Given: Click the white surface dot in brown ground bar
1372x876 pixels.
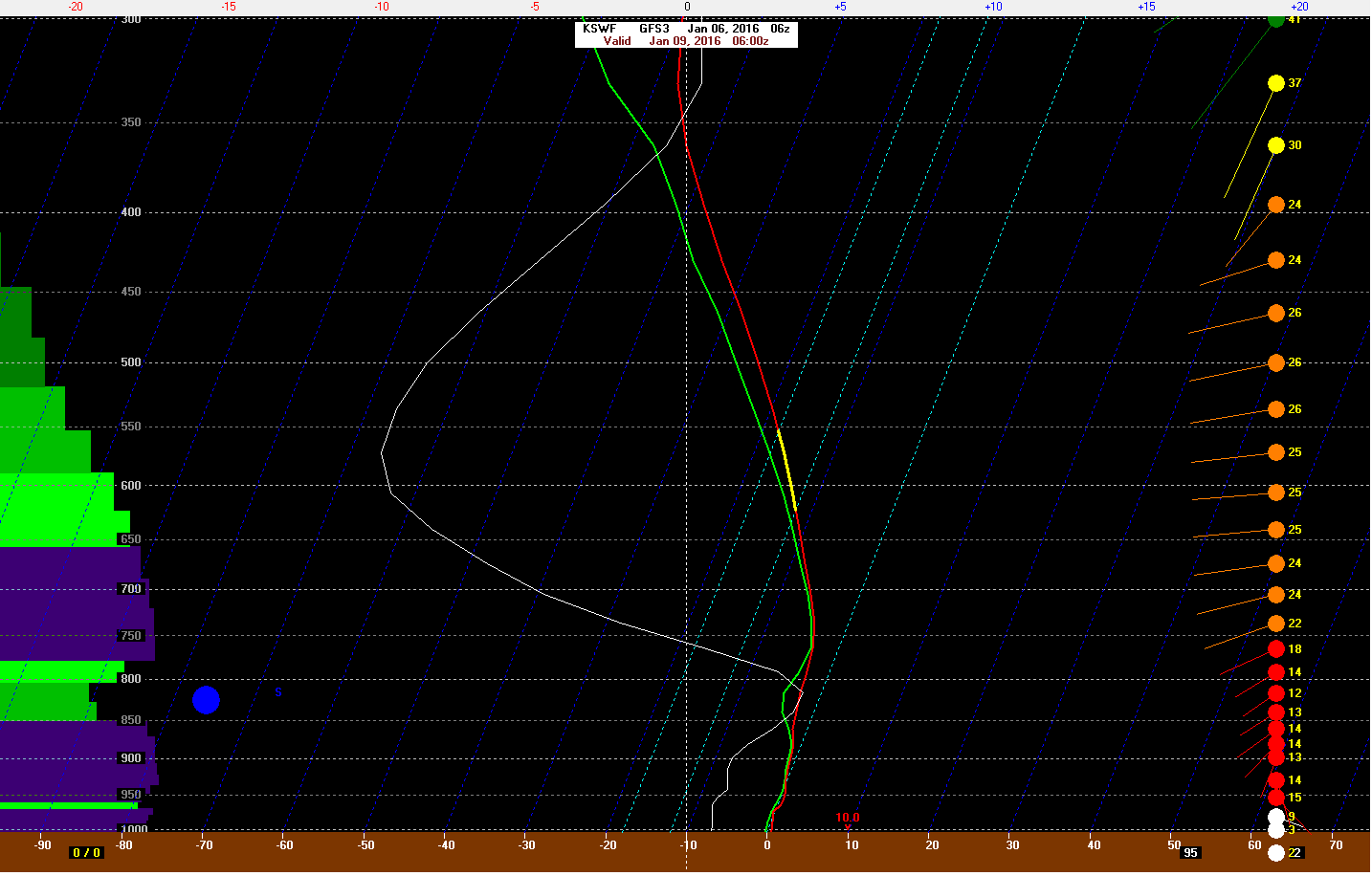Looking at the screenshot, I should tap(1275, 853).
